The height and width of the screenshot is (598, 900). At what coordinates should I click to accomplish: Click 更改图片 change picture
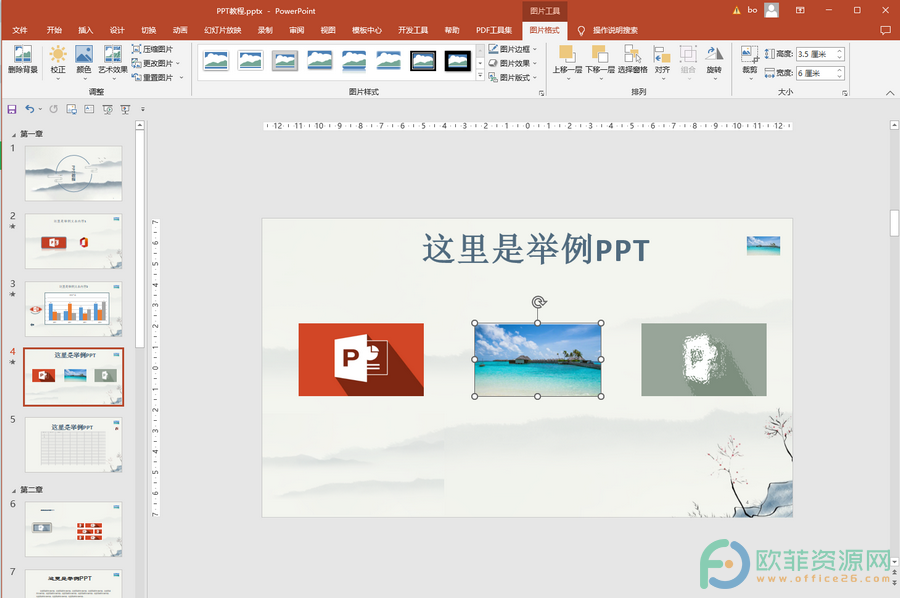(156, 63)
